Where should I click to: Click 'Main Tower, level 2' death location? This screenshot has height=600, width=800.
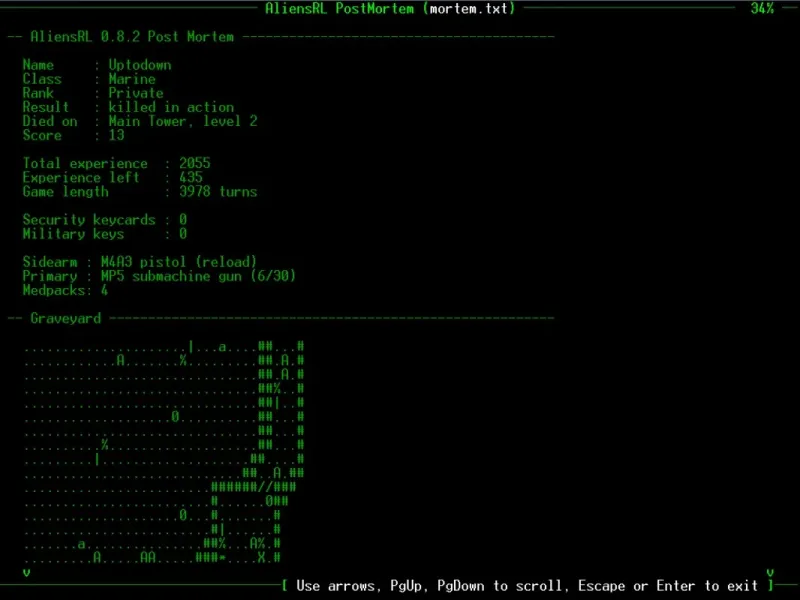click(183, 121)
